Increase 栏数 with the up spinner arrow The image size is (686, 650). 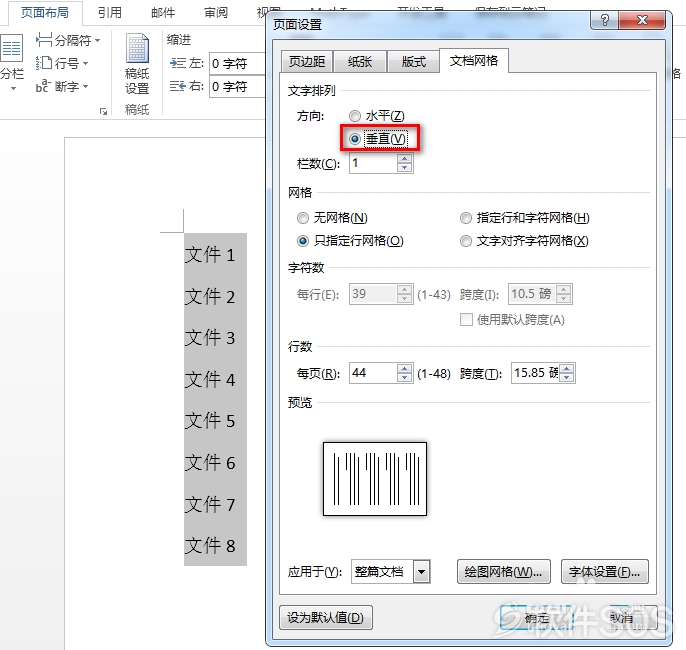tap(405, 158)
